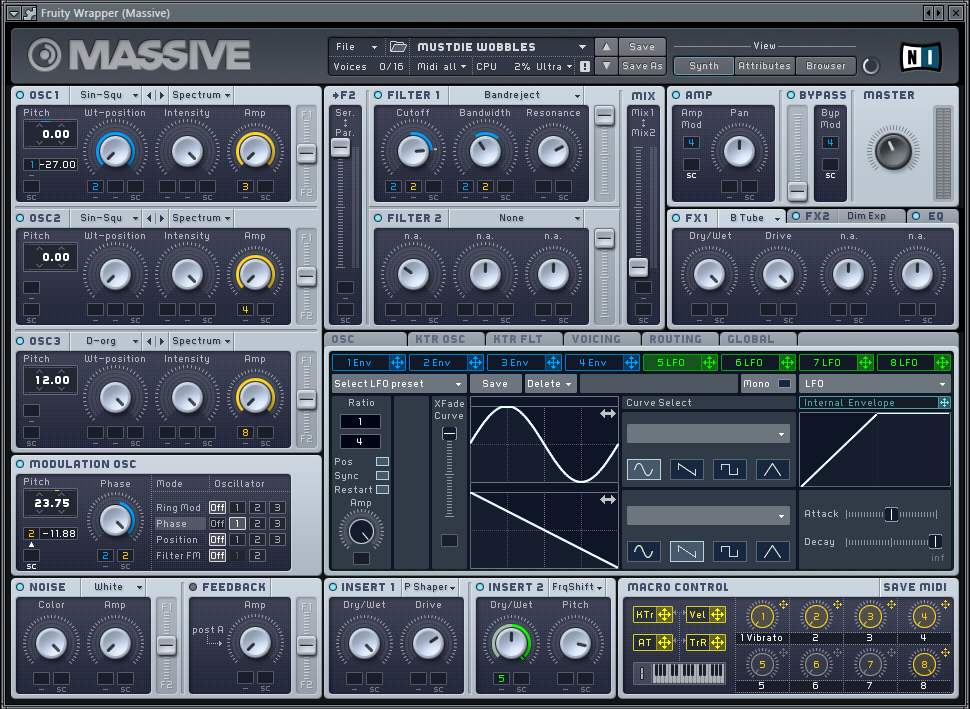Select triangle wave for lower curve
Image resolution: width=970 pixels, height=709 pixels.
coord(772,551)
